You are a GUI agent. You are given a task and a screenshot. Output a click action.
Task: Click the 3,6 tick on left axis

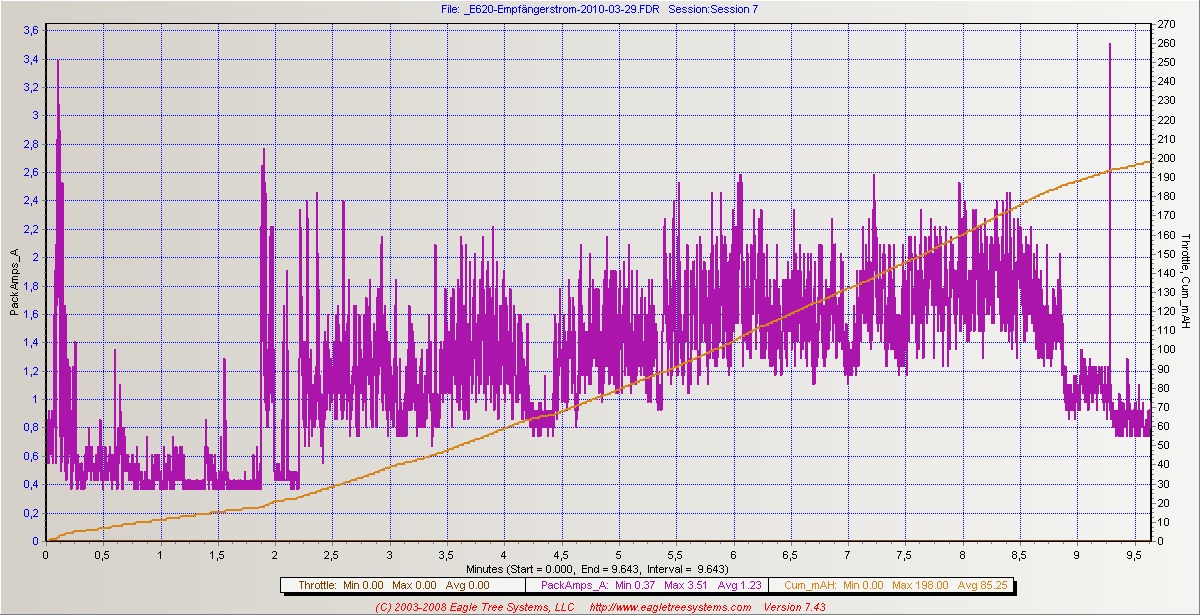[x=30, y=30]
